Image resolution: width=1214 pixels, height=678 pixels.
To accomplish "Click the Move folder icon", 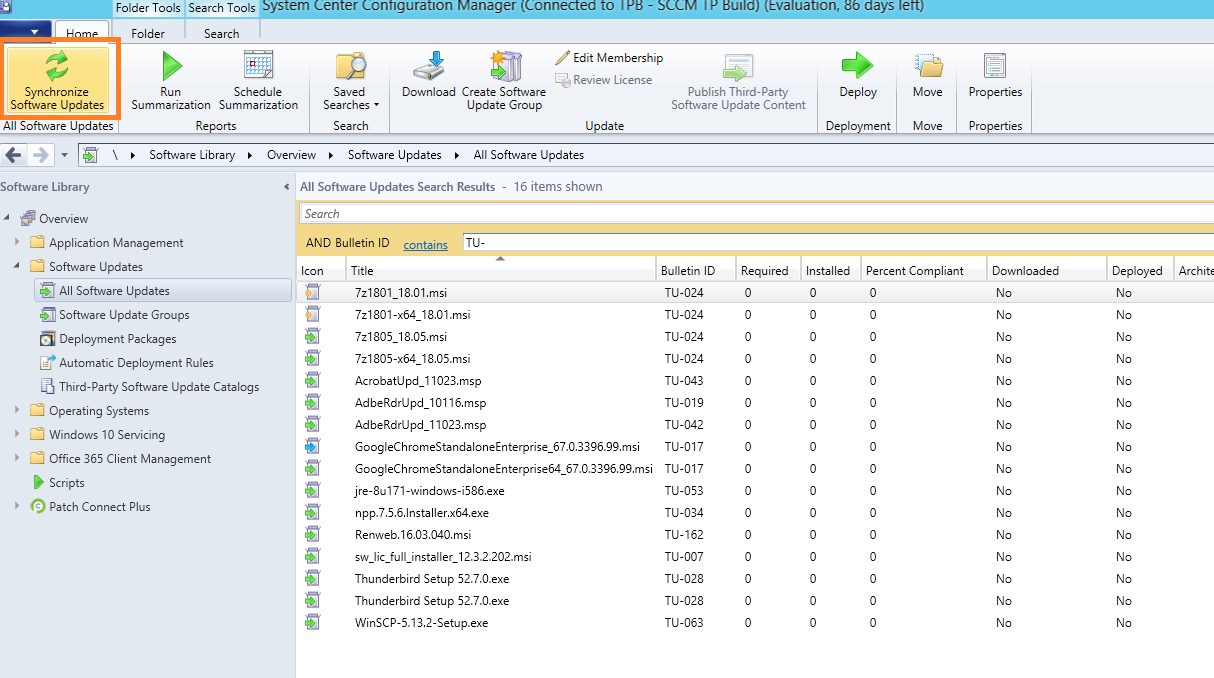I will point(927,67).
